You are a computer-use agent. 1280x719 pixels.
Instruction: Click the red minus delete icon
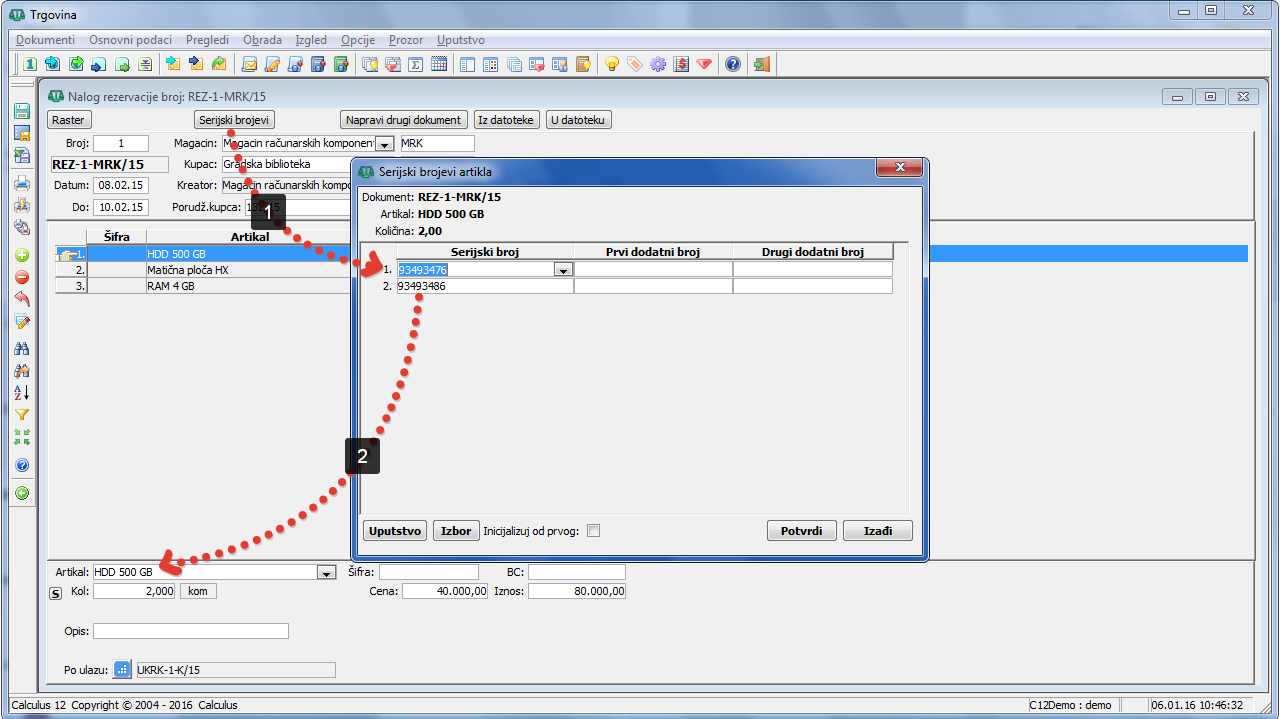(x=22, y=277)
